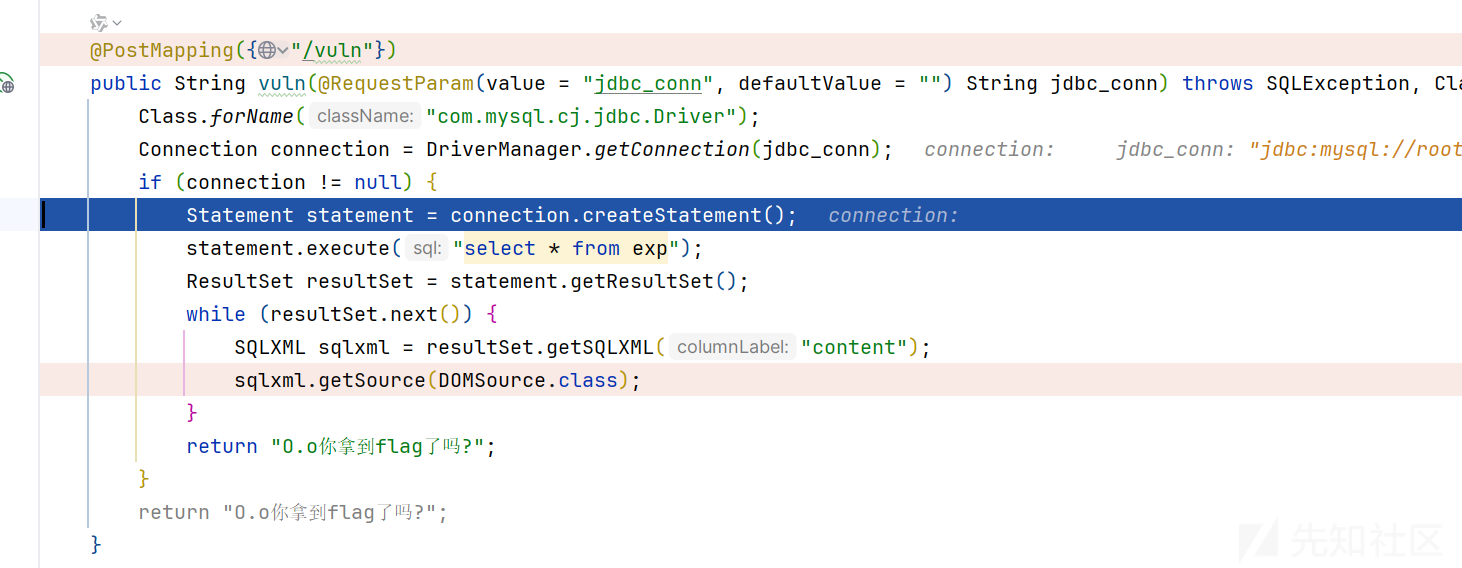Image resolution: width=1462 pixels, height=568 pixels.
Task: Click the jdbc_conn debug value hint
Action: point(1289,149)
